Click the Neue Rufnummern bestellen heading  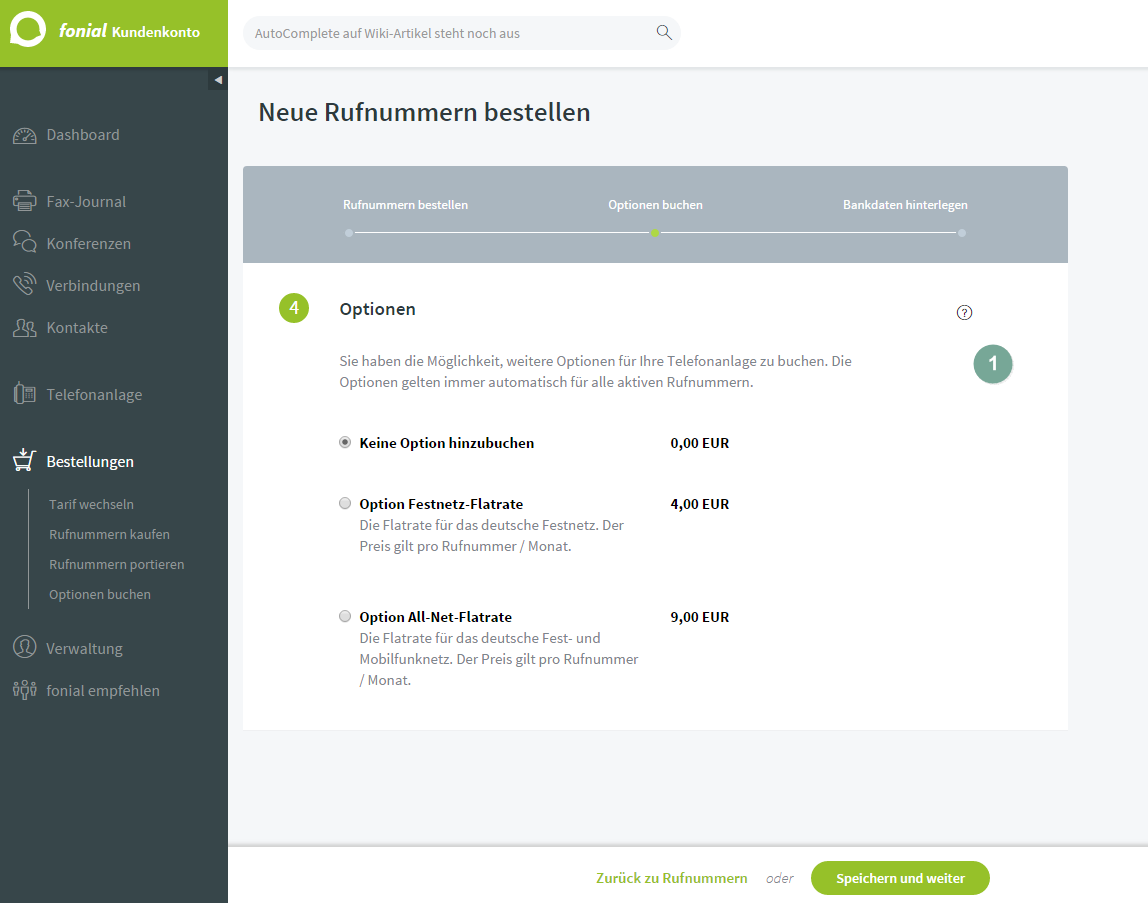pyautogui.click(x=424, y=112)
